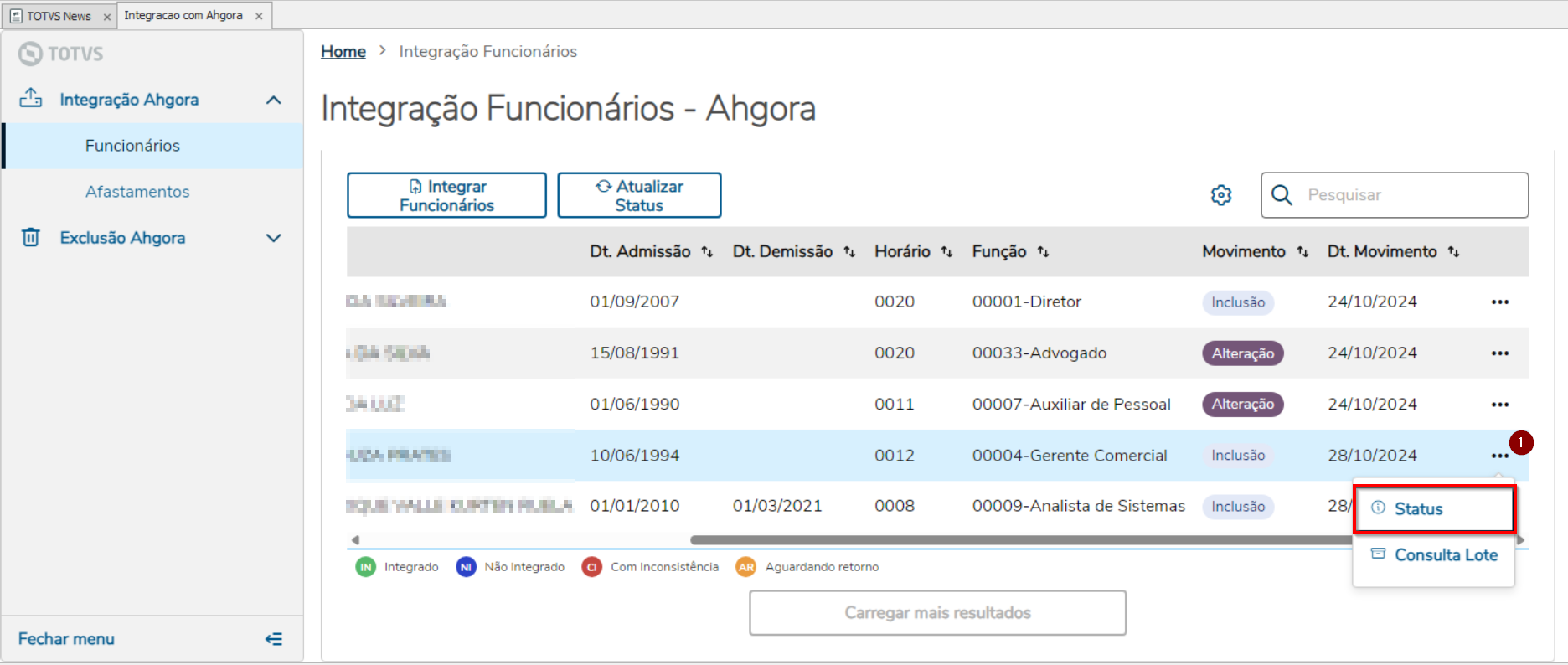This screenshot has height=665, width=1568.
Task: Click the search magnifier icon
Action: [1282, 195]
